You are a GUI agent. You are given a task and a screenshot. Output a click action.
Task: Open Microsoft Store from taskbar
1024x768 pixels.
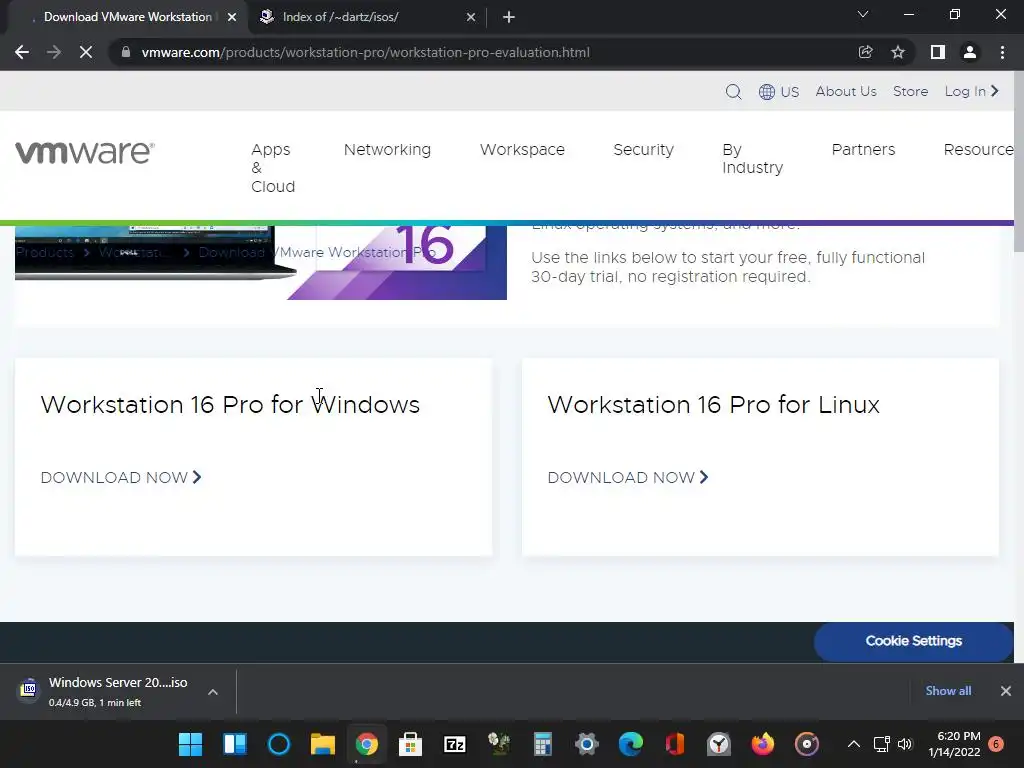[x=410, y=744]
